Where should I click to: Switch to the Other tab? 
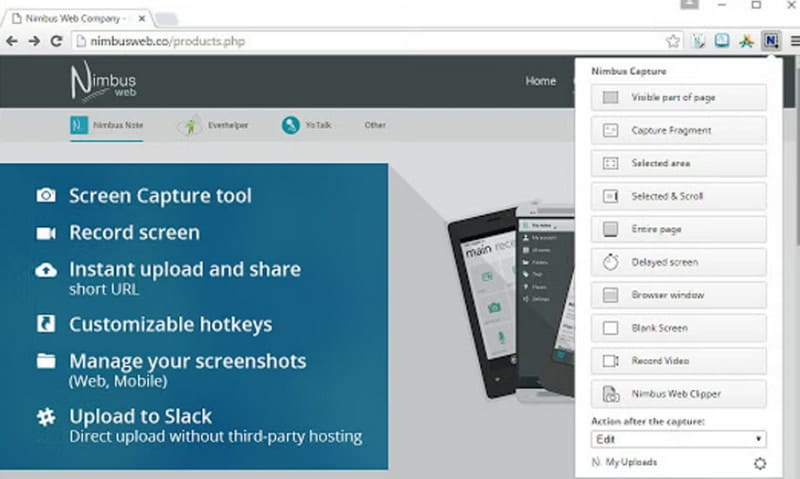[x=374, y=125]
